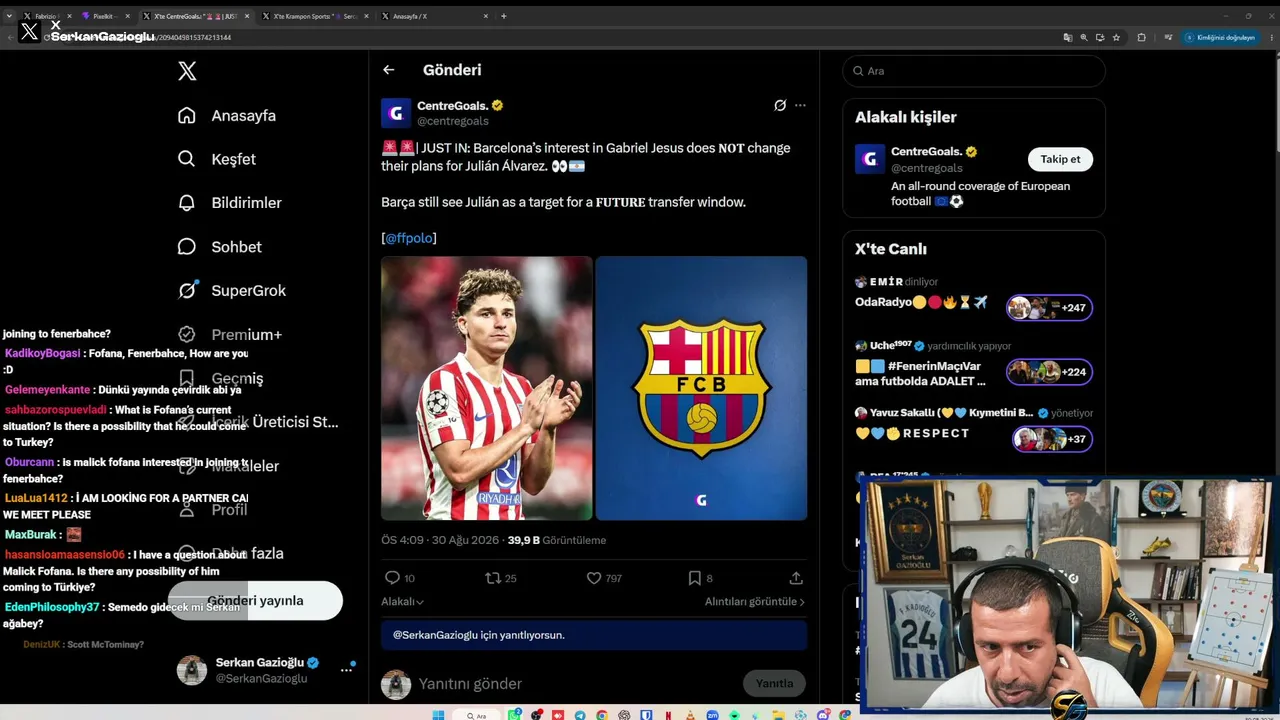The width and height of the screenshot is (1280, 720).
Task: Click the reply icon with 10 replies
Action: [x=393, y=578]
